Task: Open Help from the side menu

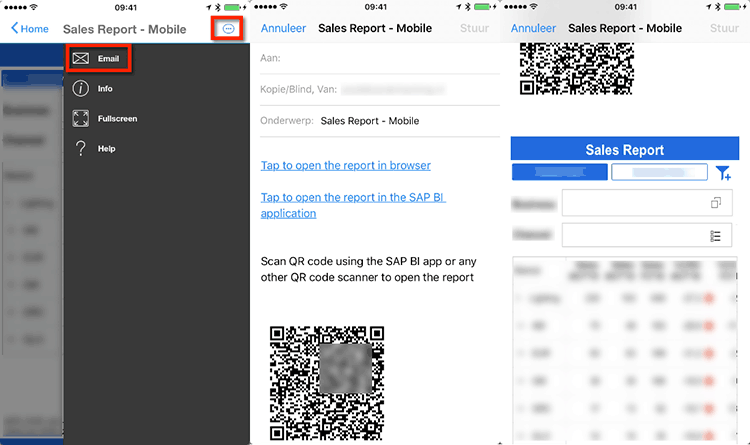Action: (x=106, y=149)
